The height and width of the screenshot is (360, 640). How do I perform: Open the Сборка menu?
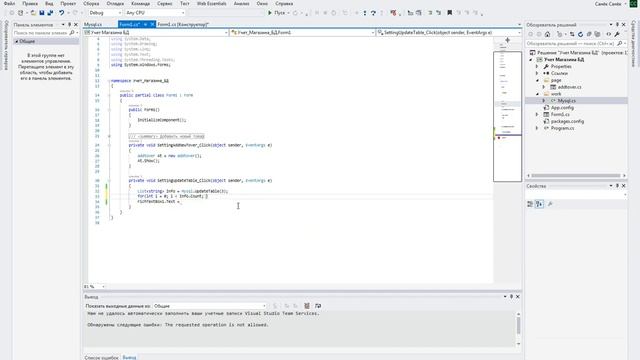(91, 4)
